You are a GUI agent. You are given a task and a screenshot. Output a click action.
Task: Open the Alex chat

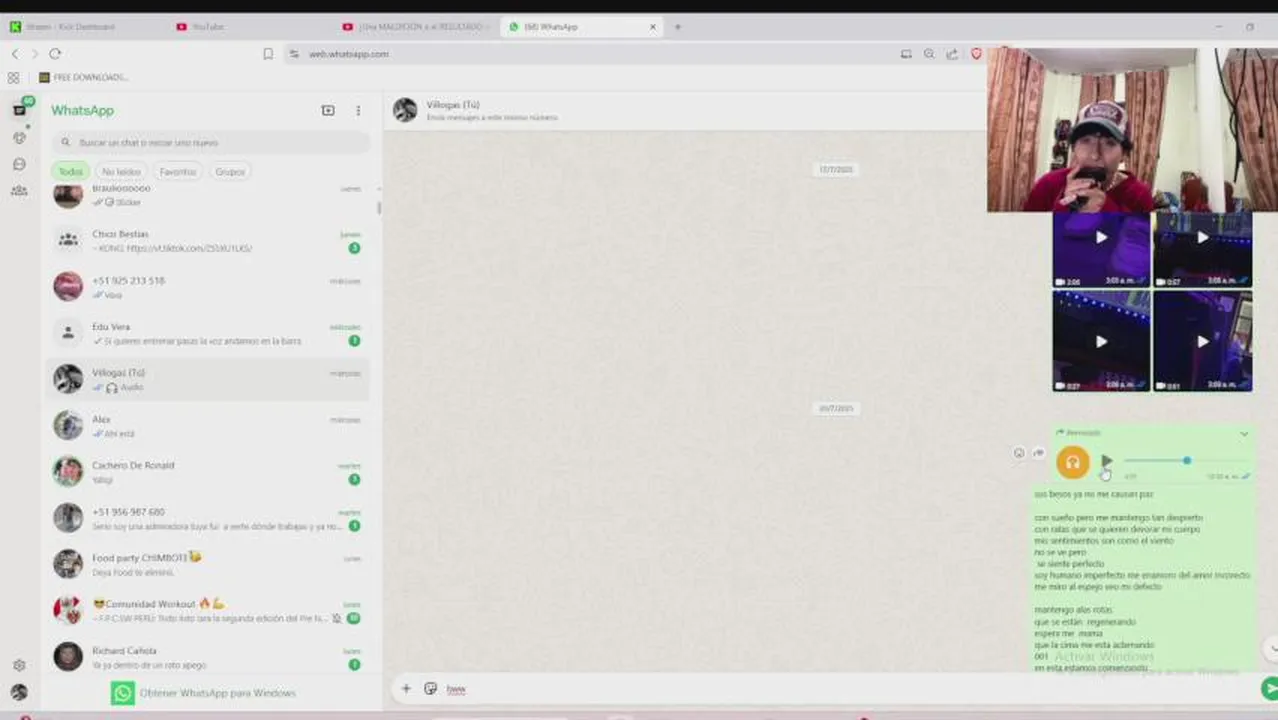point(208,426)
